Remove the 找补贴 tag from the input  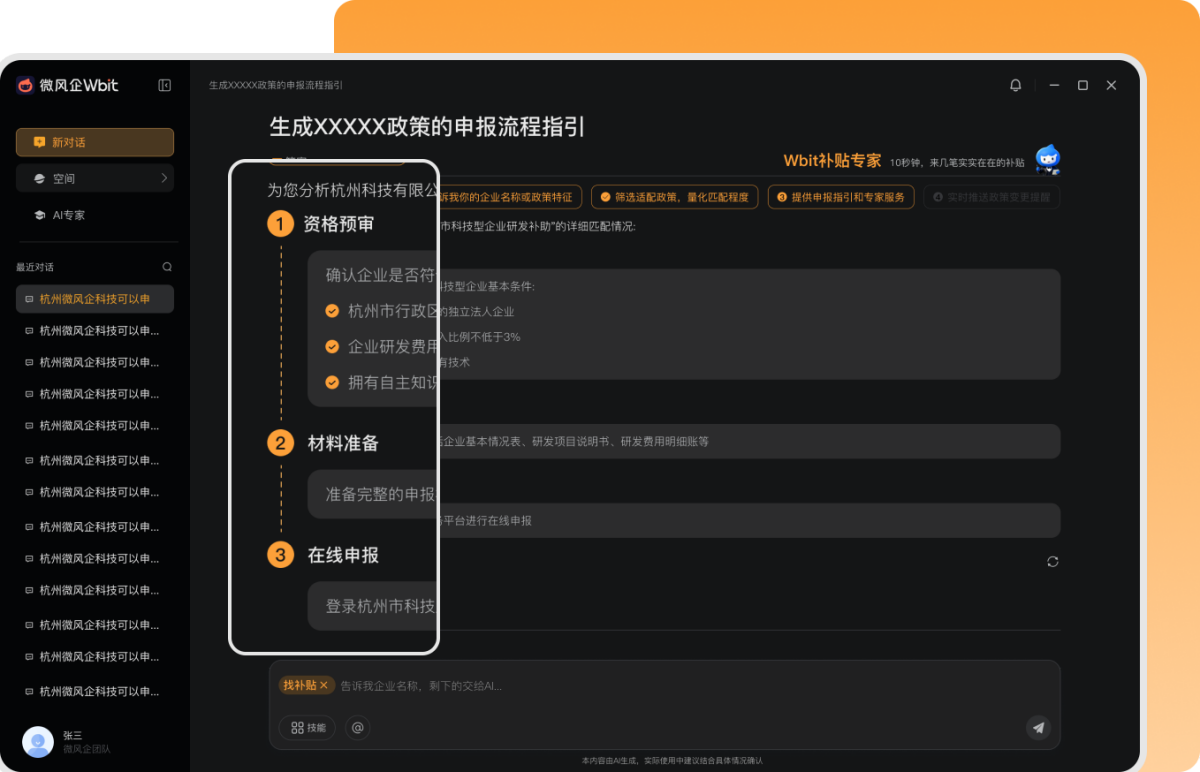(x=322, y=685)
